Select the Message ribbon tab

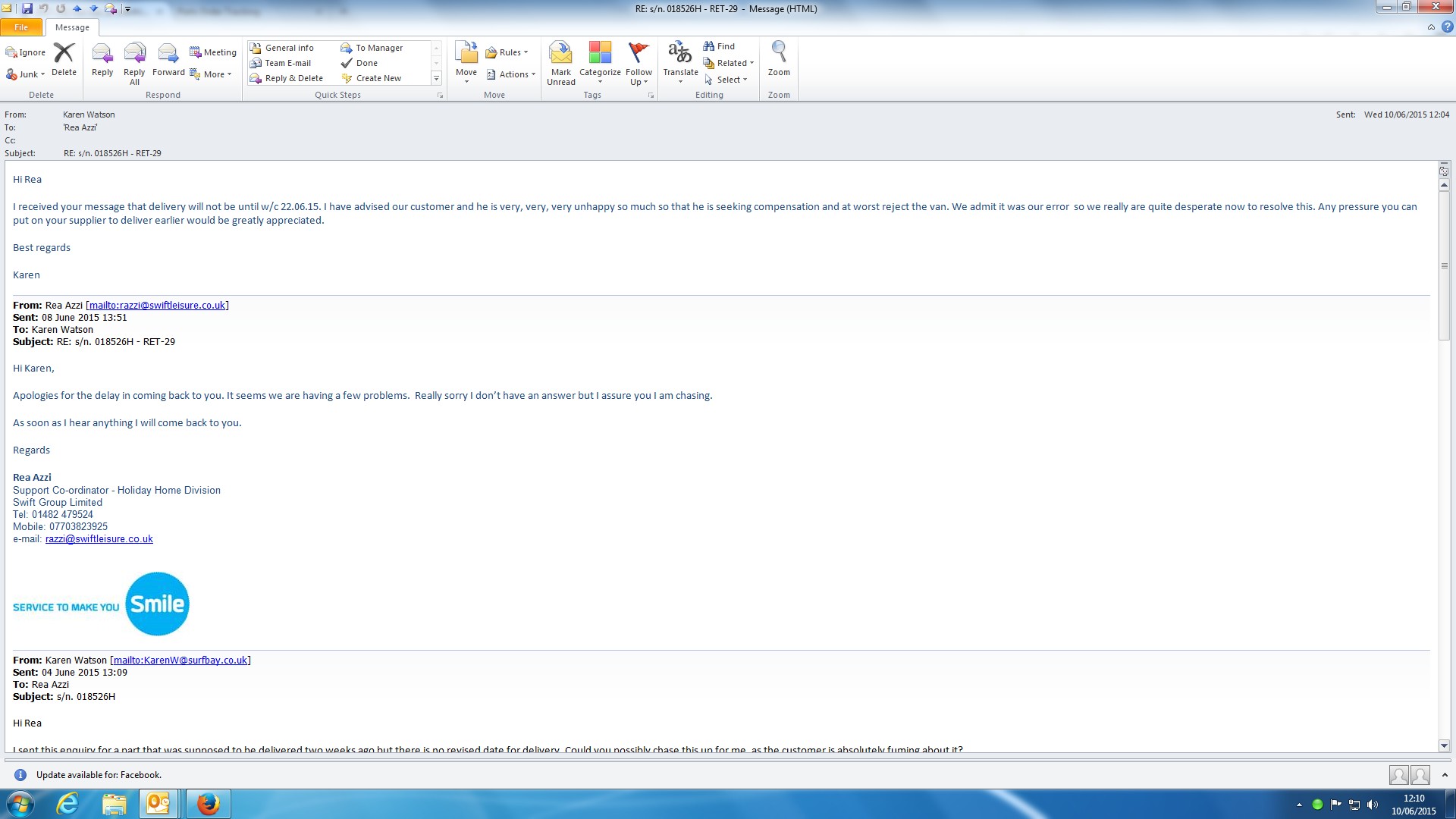click(72, 27)
